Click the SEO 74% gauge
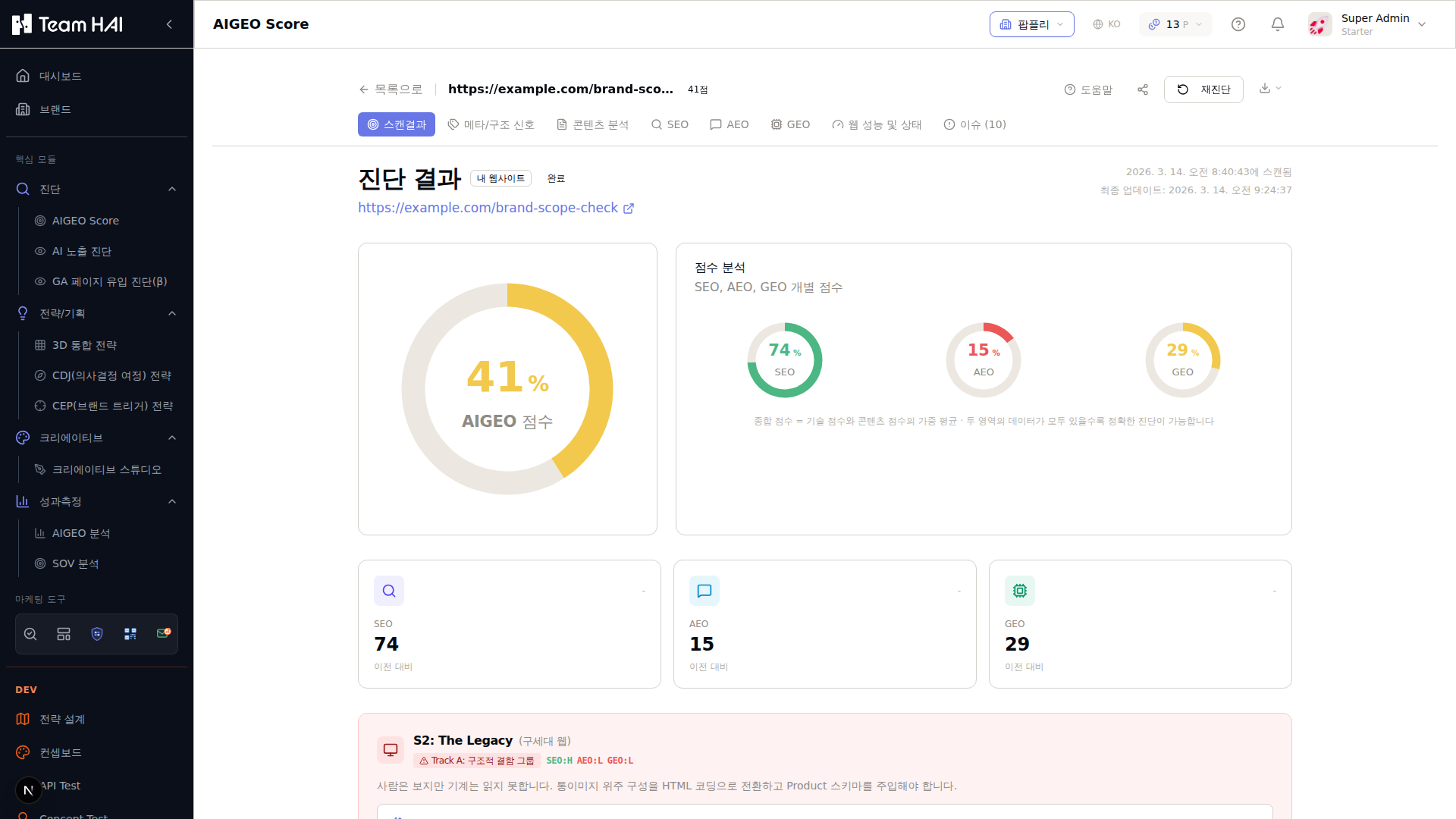 coord(785,360)
